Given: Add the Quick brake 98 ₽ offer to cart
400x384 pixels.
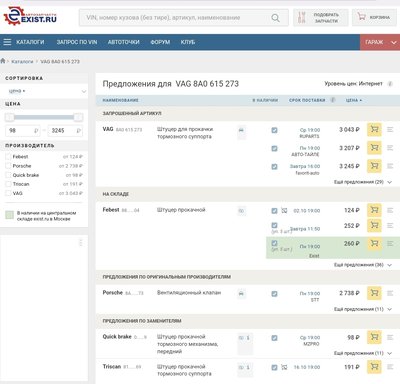Looking at the screenshot, I should [x=374, y=337].
